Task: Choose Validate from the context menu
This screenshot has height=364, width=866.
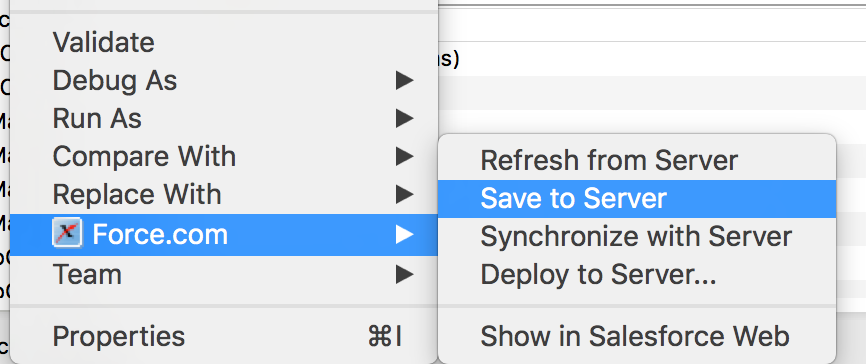Action: (x=104, y=43)
